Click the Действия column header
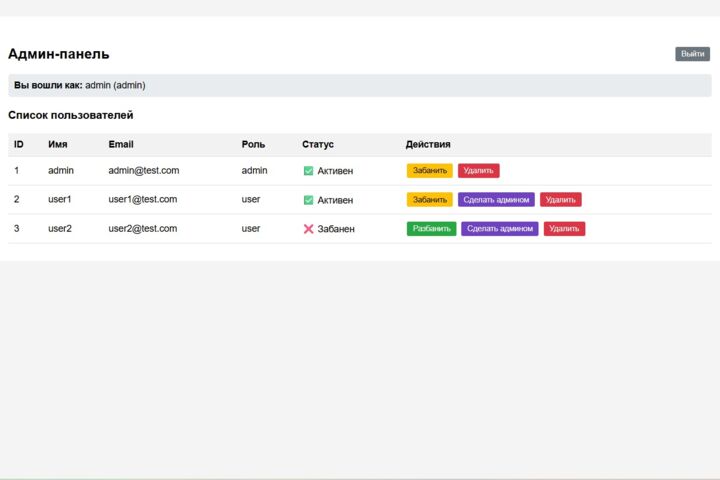720x480 pixels. 428,144
